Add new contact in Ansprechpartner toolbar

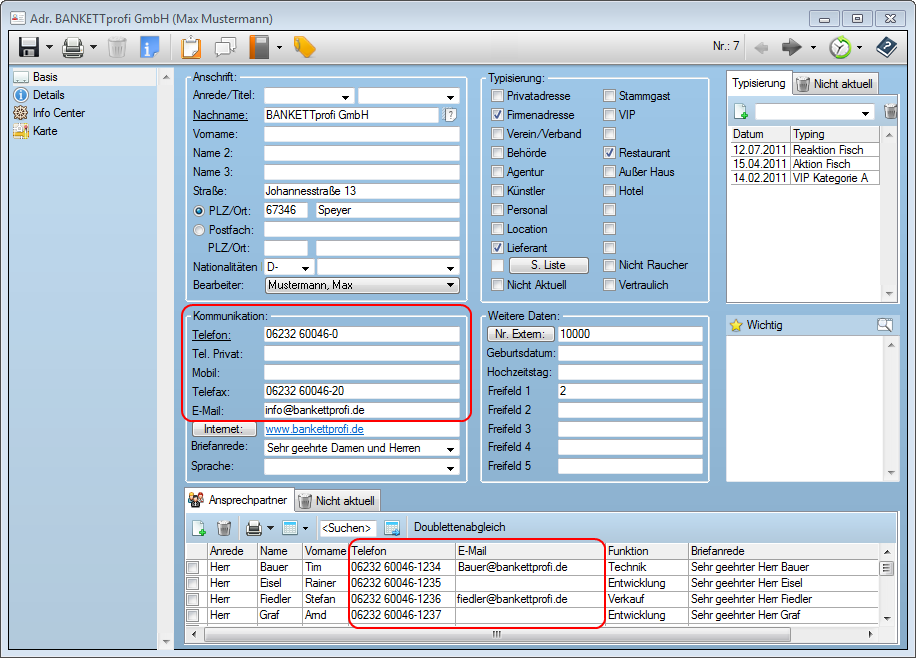click(199, 528)
